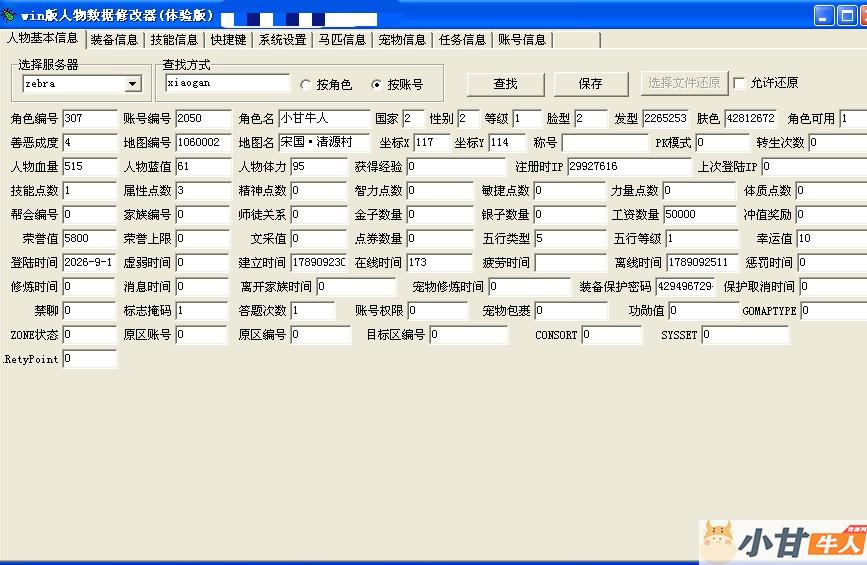
Task: Click the 账号编号 field with 2050
Action: [x=203, y=118]
